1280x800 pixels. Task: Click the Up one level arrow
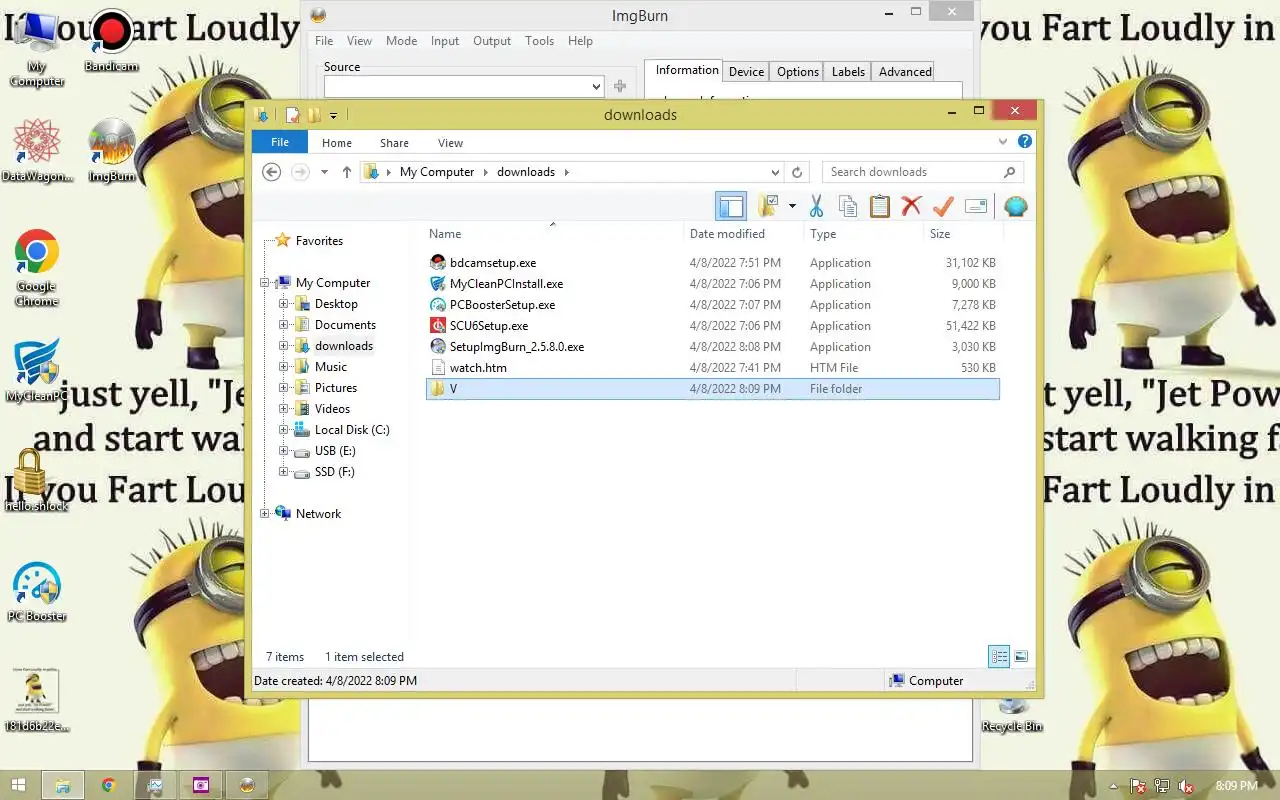click(347, 172)
